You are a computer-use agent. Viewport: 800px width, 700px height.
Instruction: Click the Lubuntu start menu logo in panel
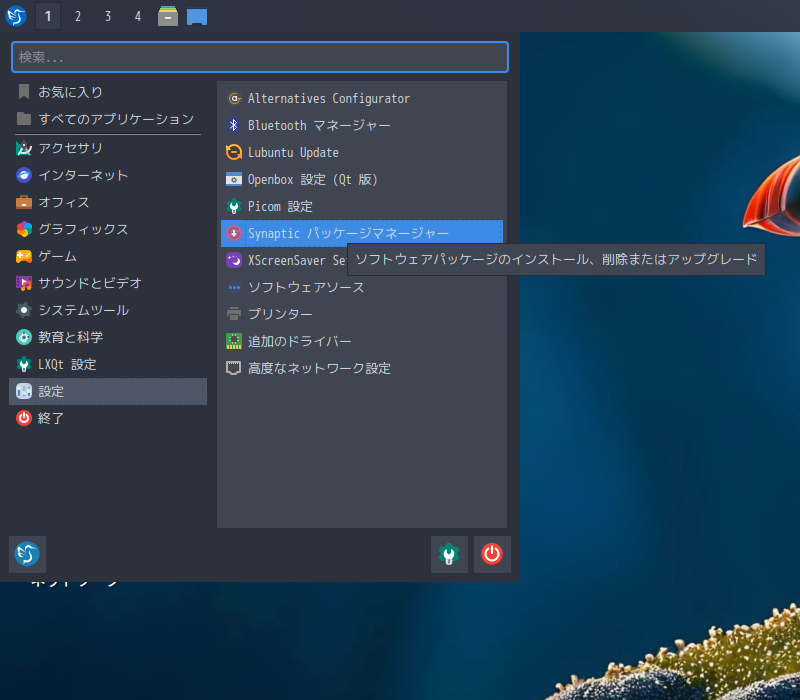click(16, 16)
